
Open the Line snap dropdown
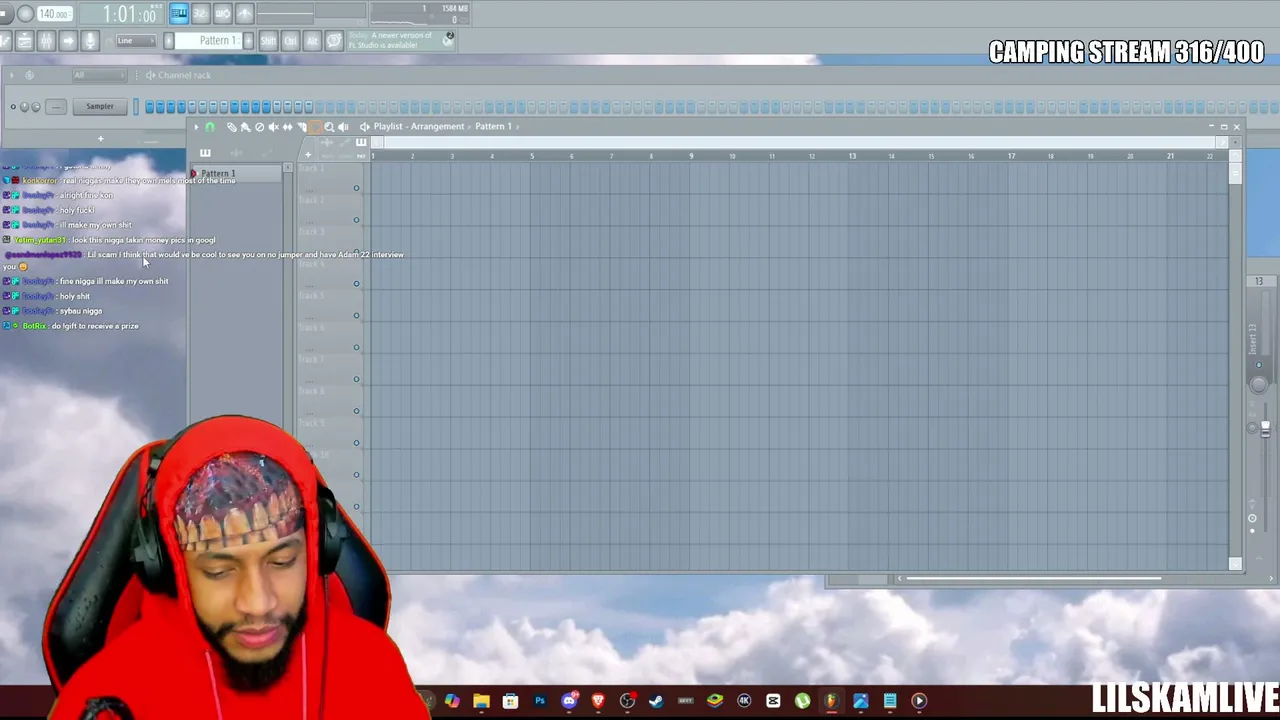134,41
